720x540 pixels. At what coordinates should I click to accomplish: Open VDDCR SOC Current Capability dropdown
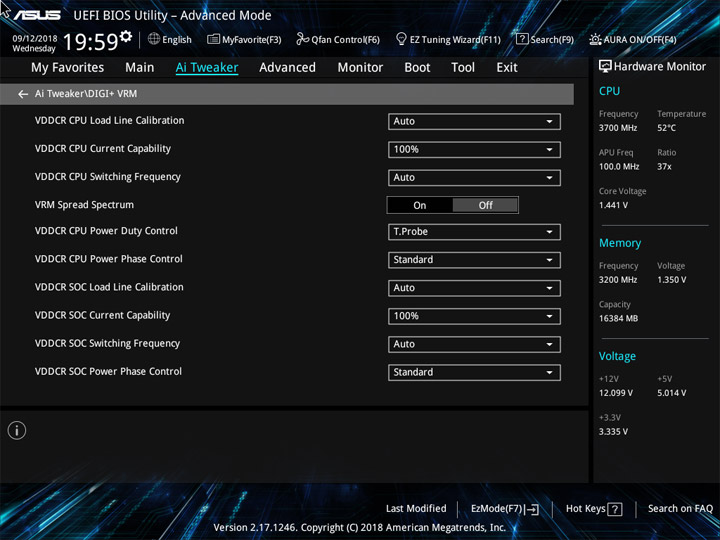[474, 316]
